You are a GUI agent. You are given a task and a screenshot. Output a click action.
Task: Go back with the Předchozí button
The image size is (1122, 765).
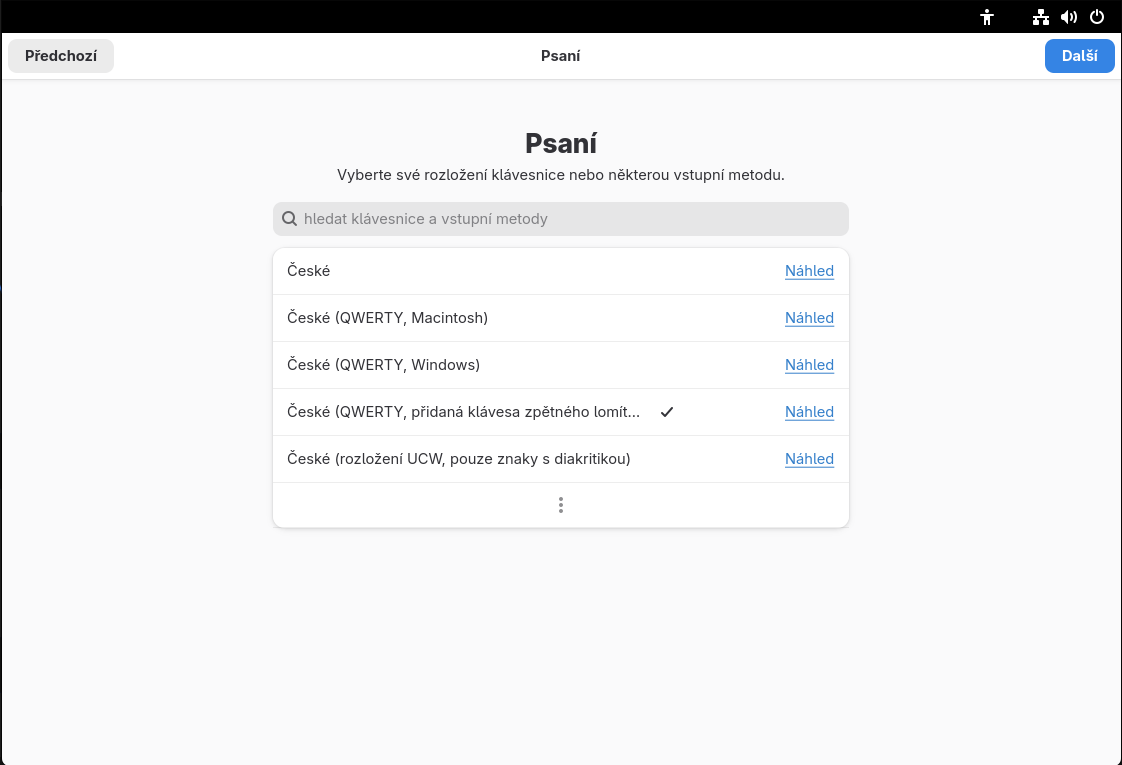coord(61,56)
